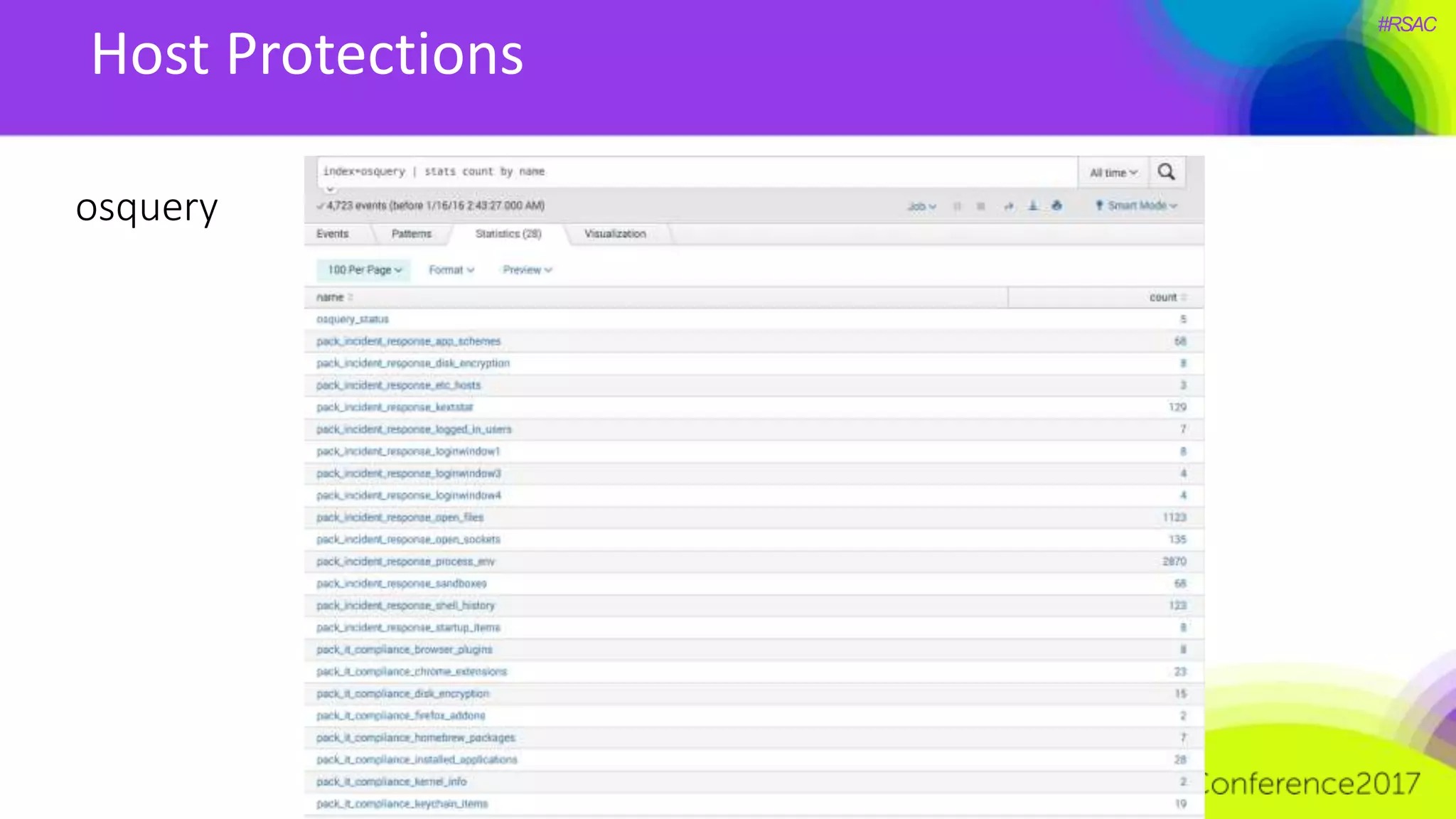Click pack_it_compliance_keychain_items
The height and width of the screenshot is (819, 1456).
point(402,804)
